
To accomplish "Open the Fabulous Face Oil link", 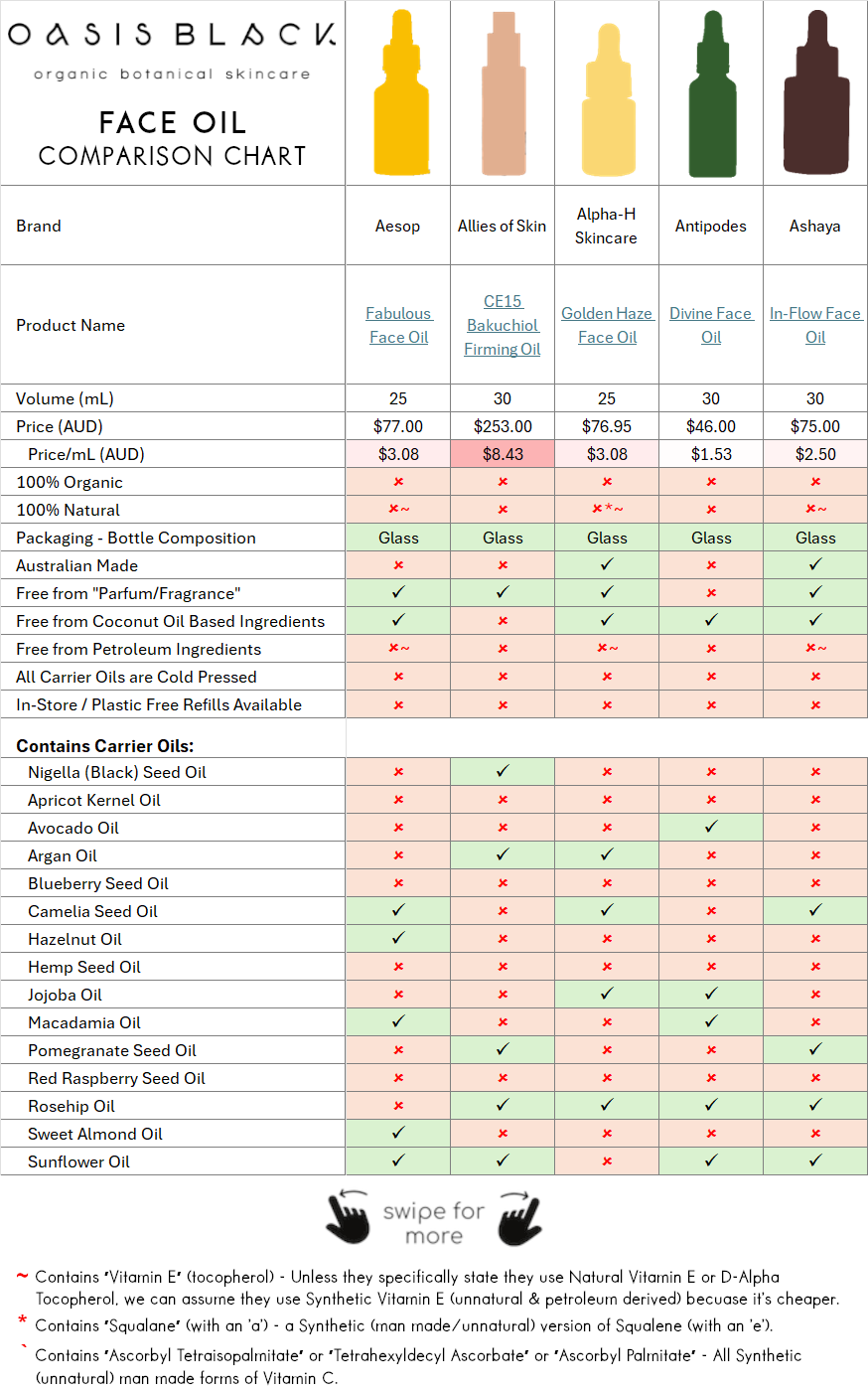I will coord(398,325).
